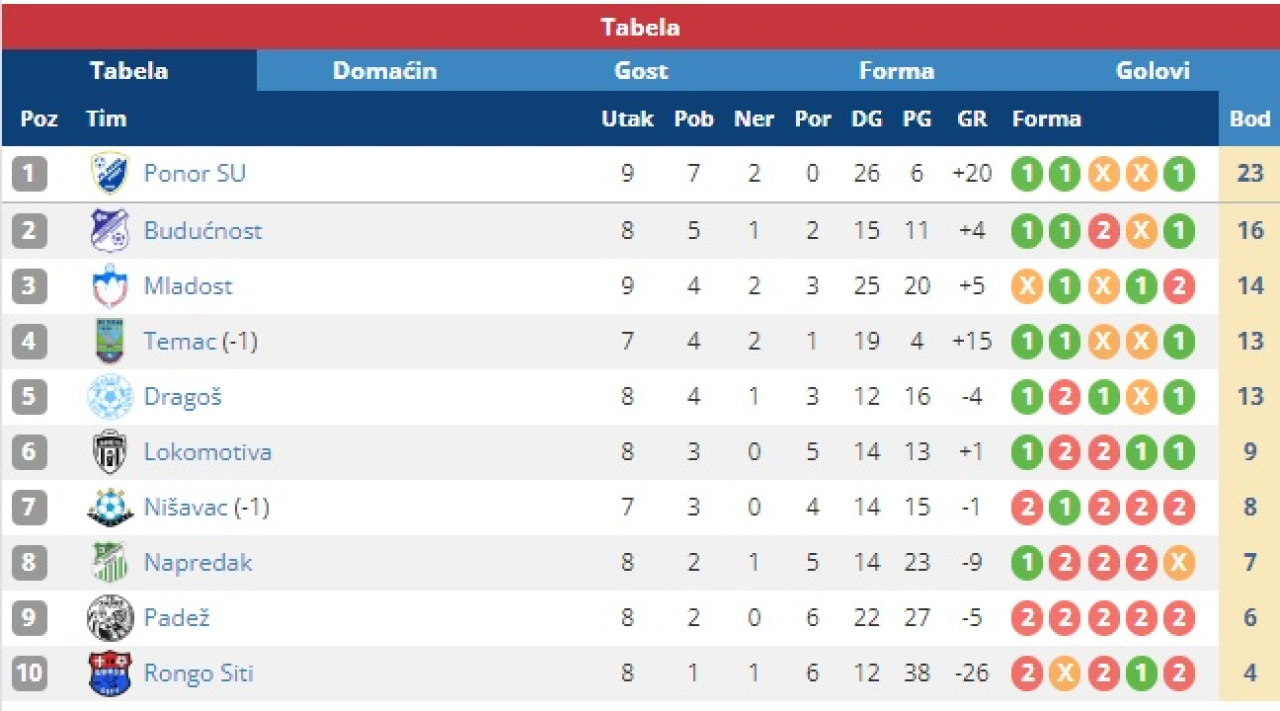Click Ponor SU's first green form circle
The image size is (1280, 711).
click(x=1026, y=175)
